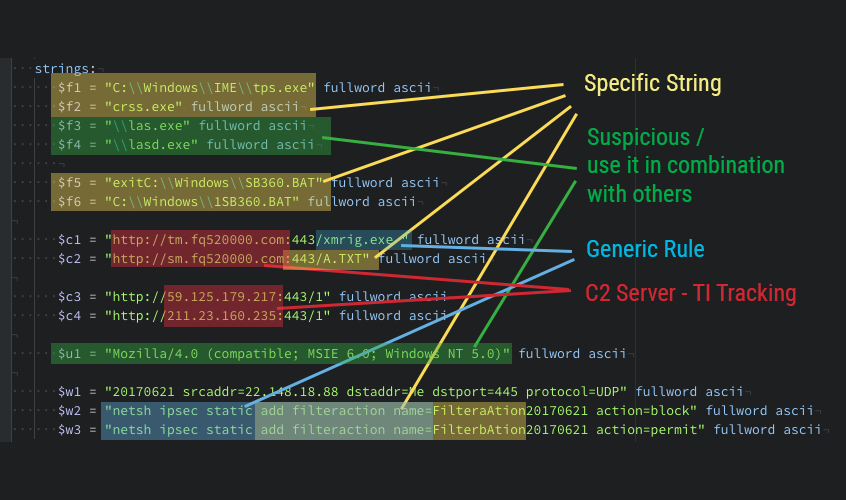
Task: Click the exitC SB360.BAT string in $f5
Action: (217, 183)
